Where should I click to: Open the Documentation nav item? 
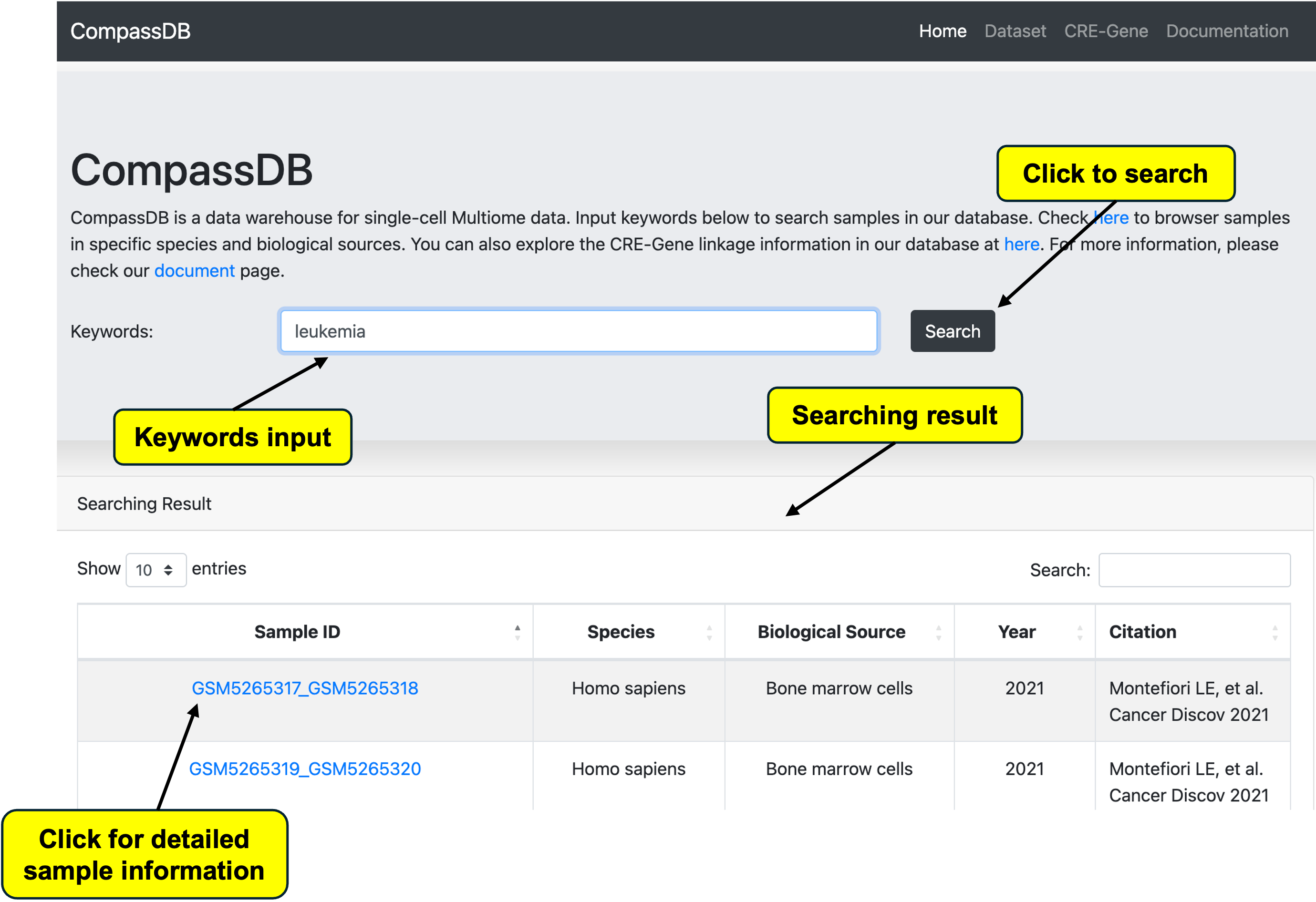[1227, 31]
